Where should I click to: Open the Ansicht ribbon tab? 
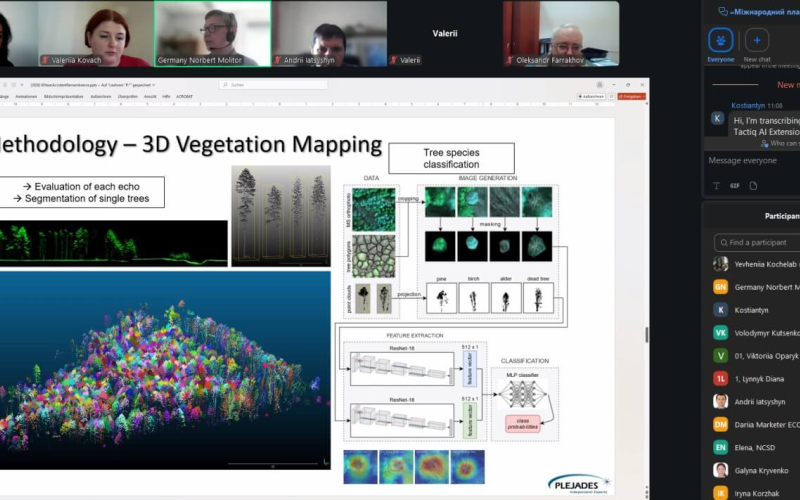click(150, 96)
